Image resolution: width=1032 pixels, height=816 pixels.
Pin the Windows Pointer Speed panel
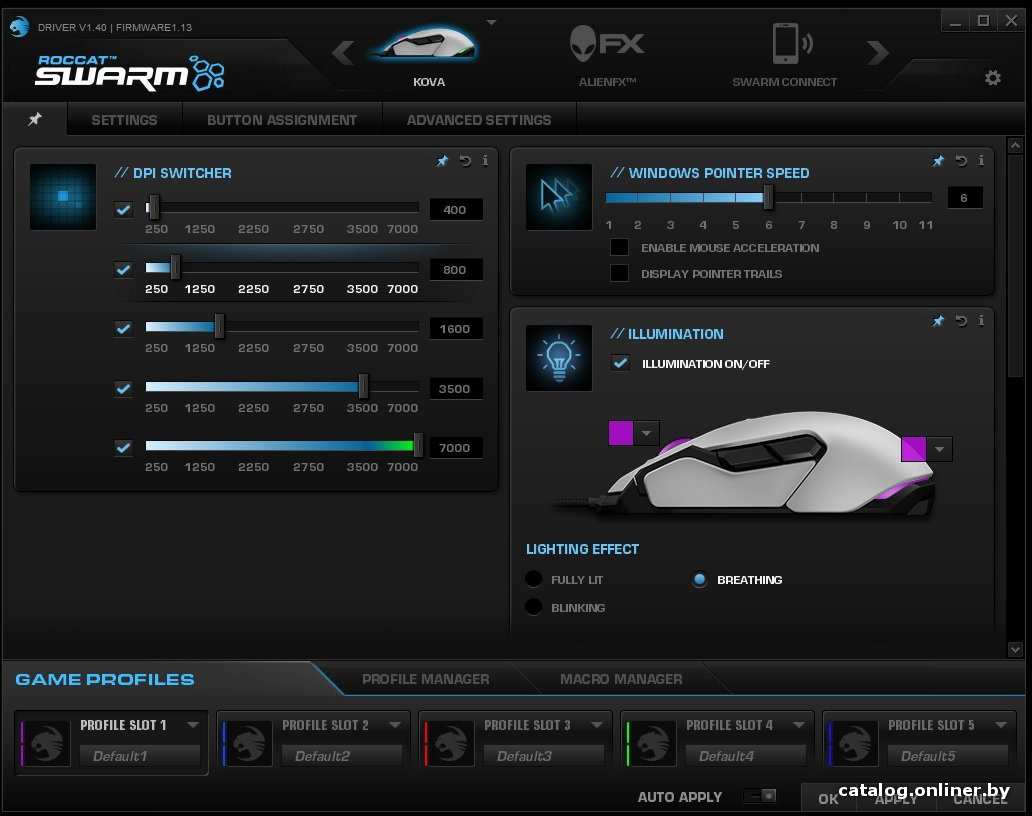coord(938,161)
